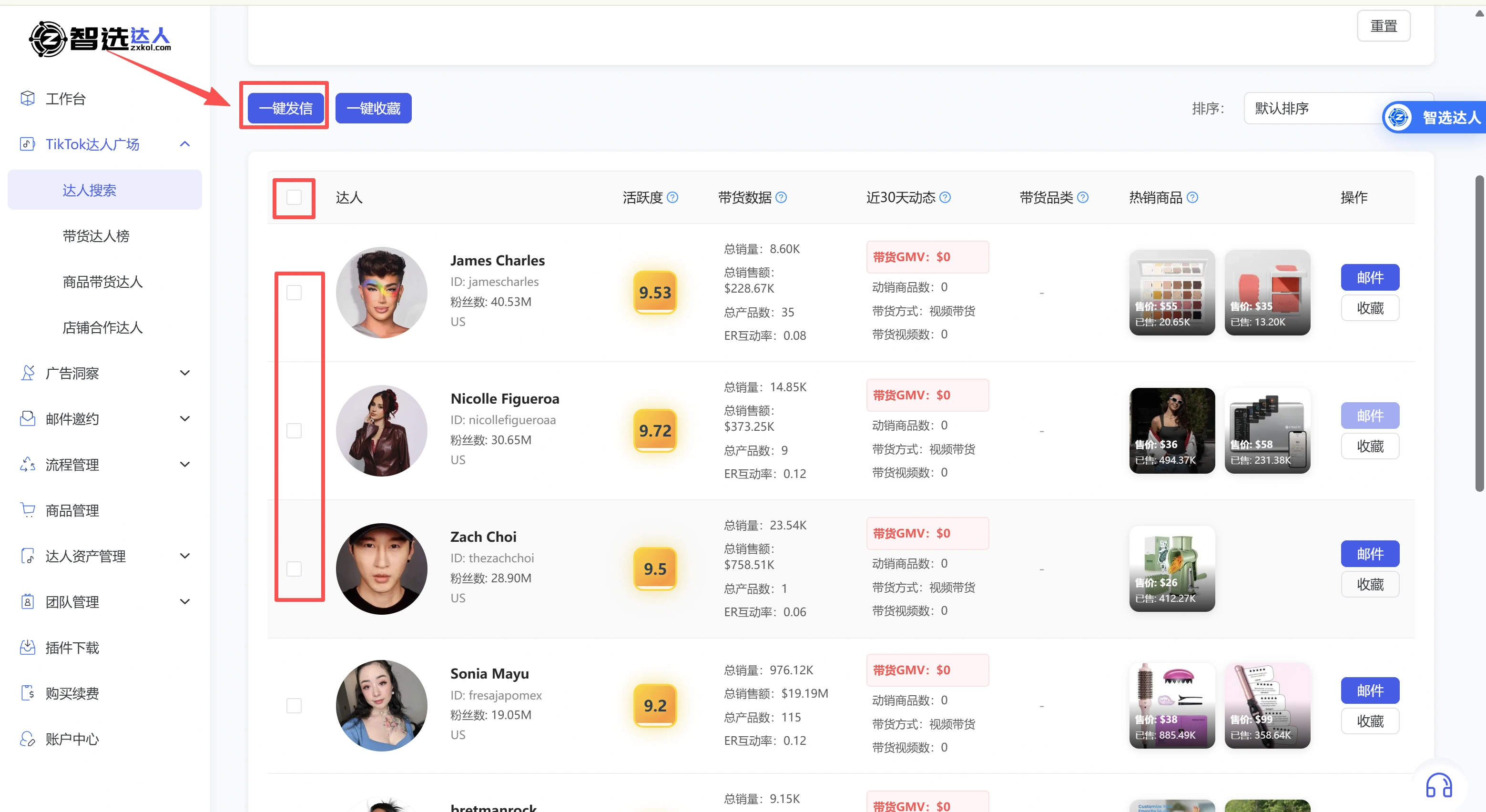Screen dimensions: 1486x812
Task: Click the help icon beside 活跃度
Action: 672,198
